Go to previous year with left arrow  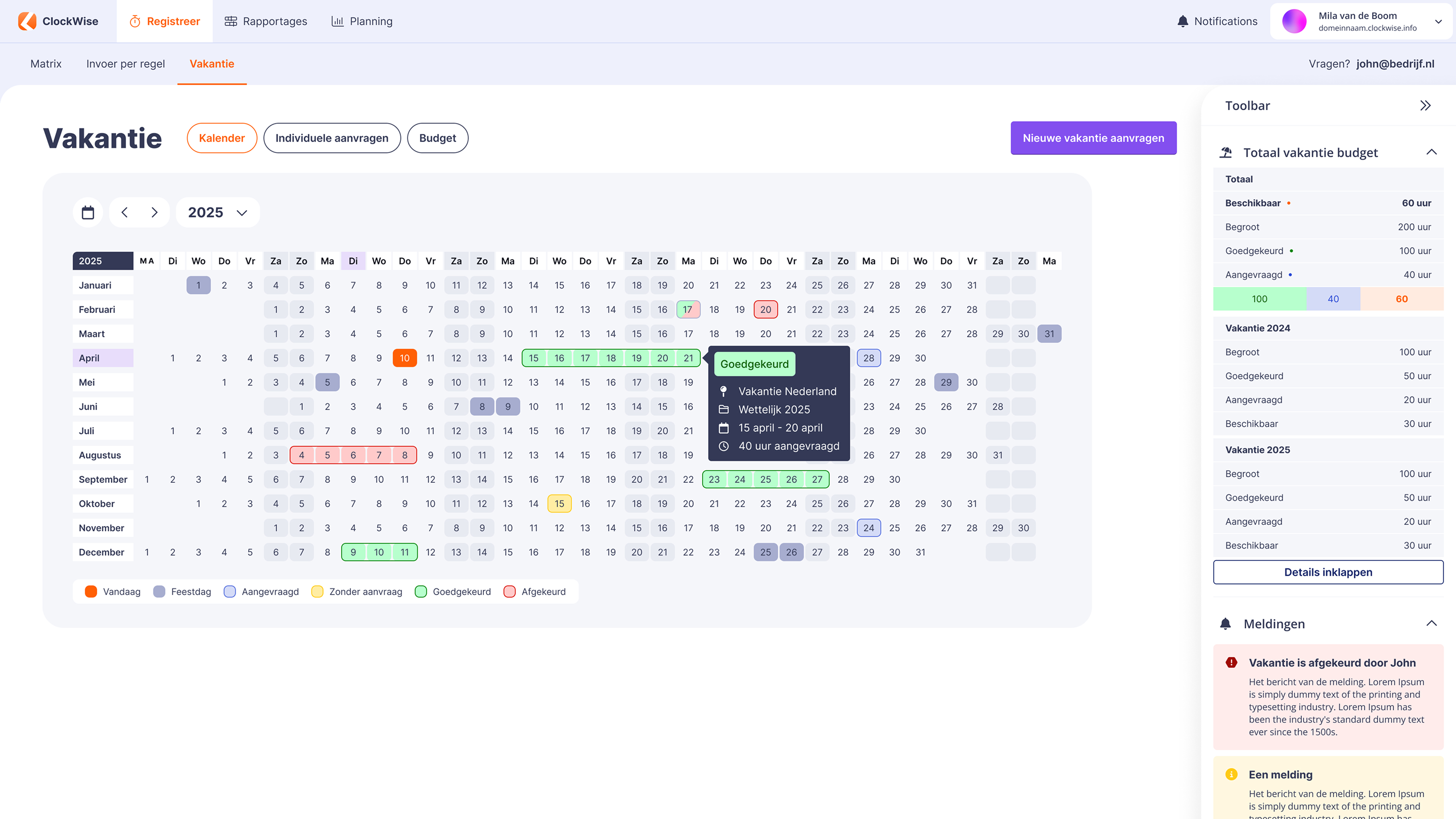click(125, 212)
